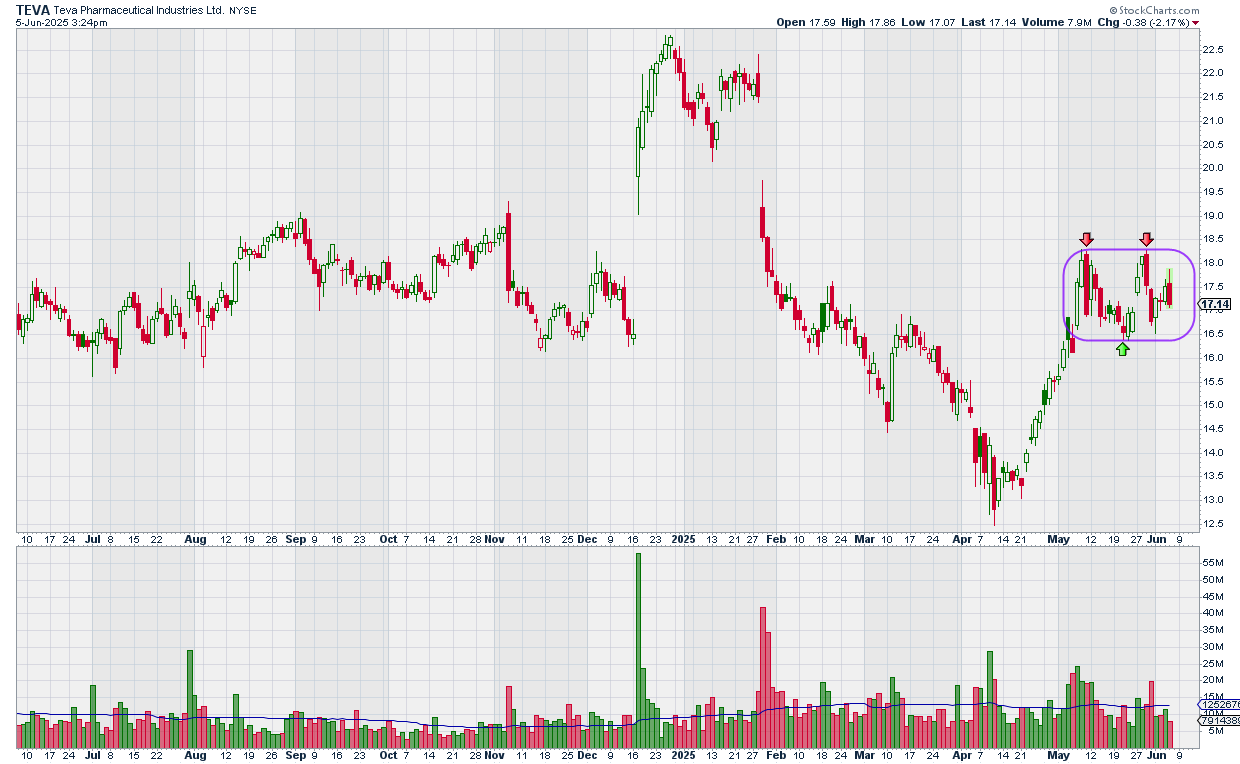The image size is (1240, 764).
Task: Click the 40M volume axis label
Action: coord(1212,613)
